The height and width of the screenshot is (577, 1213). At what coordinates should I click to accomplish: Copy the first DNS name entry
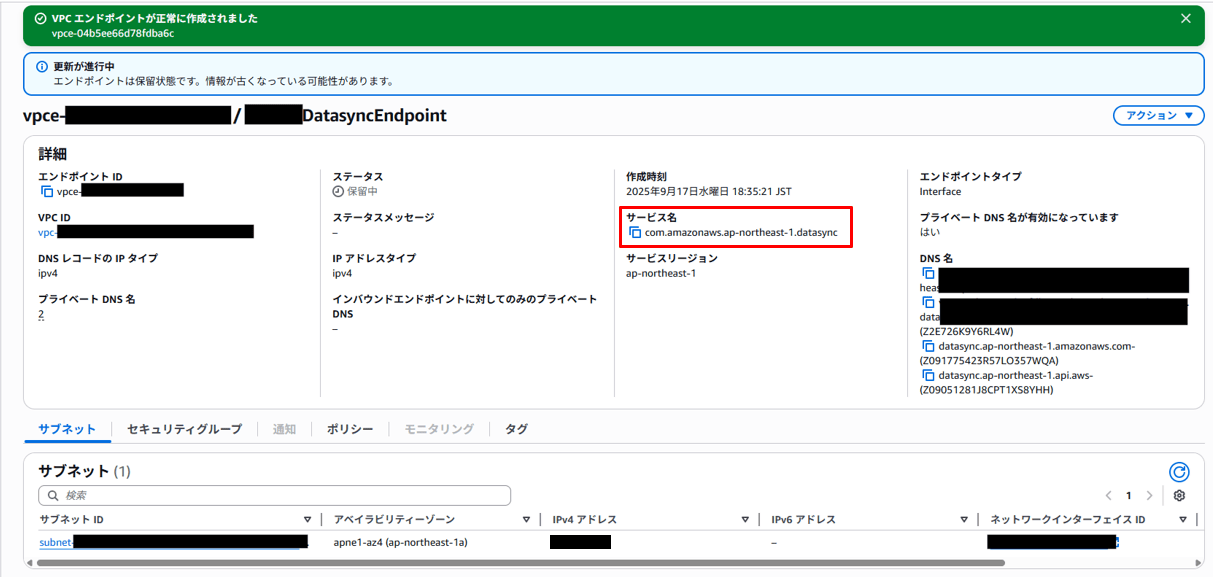[927, 272]
